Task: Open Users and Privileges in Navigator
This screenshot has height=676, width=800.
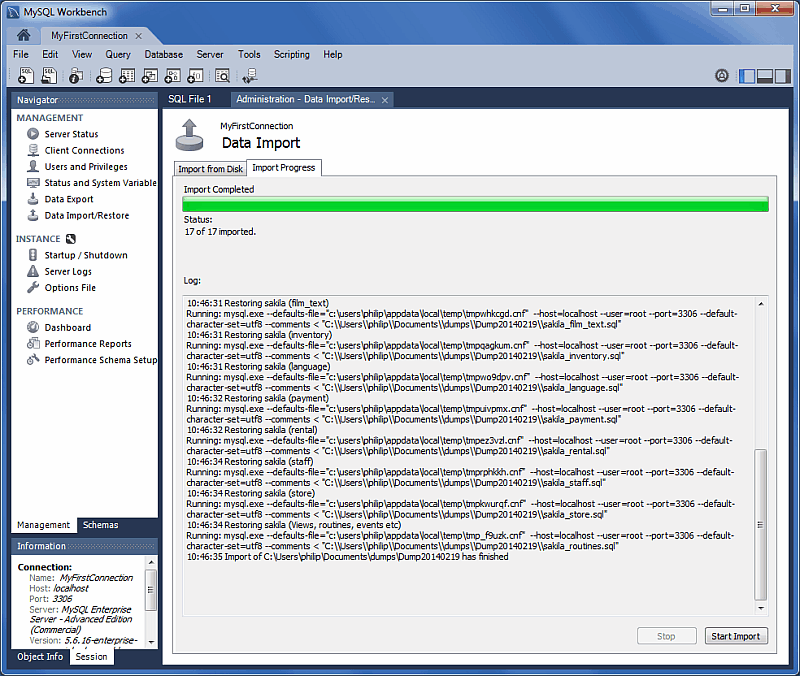Action: point(86,167)
